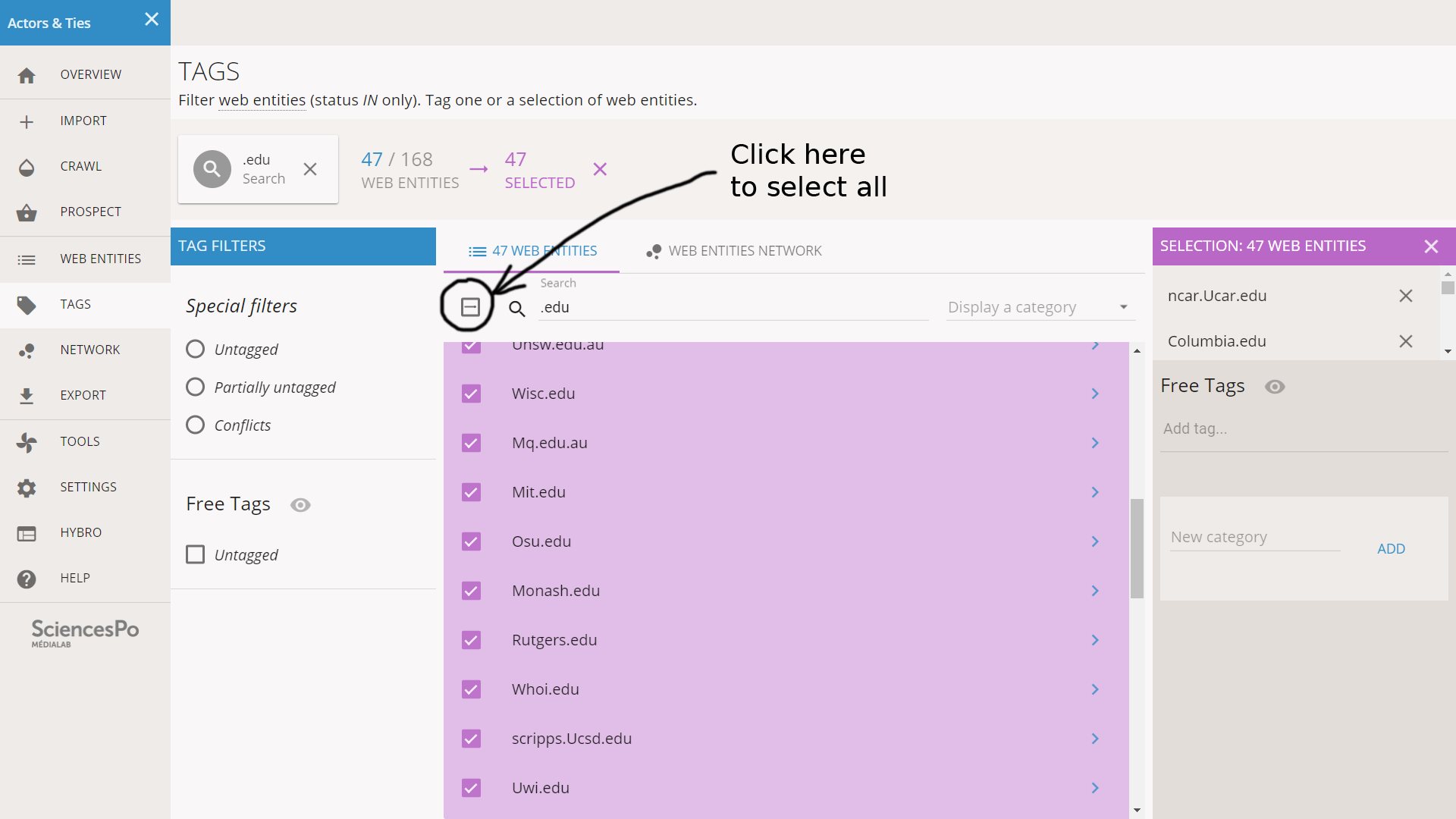Clear the 47 selected entities

pos(600,169)
